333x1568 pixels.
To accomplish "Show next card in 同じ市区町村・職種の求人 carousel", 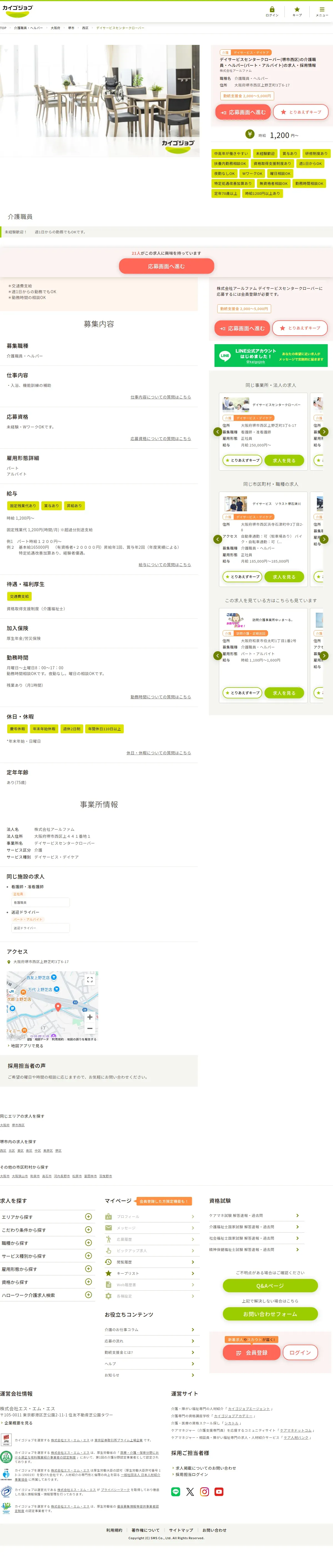I will tap(324, 539).
